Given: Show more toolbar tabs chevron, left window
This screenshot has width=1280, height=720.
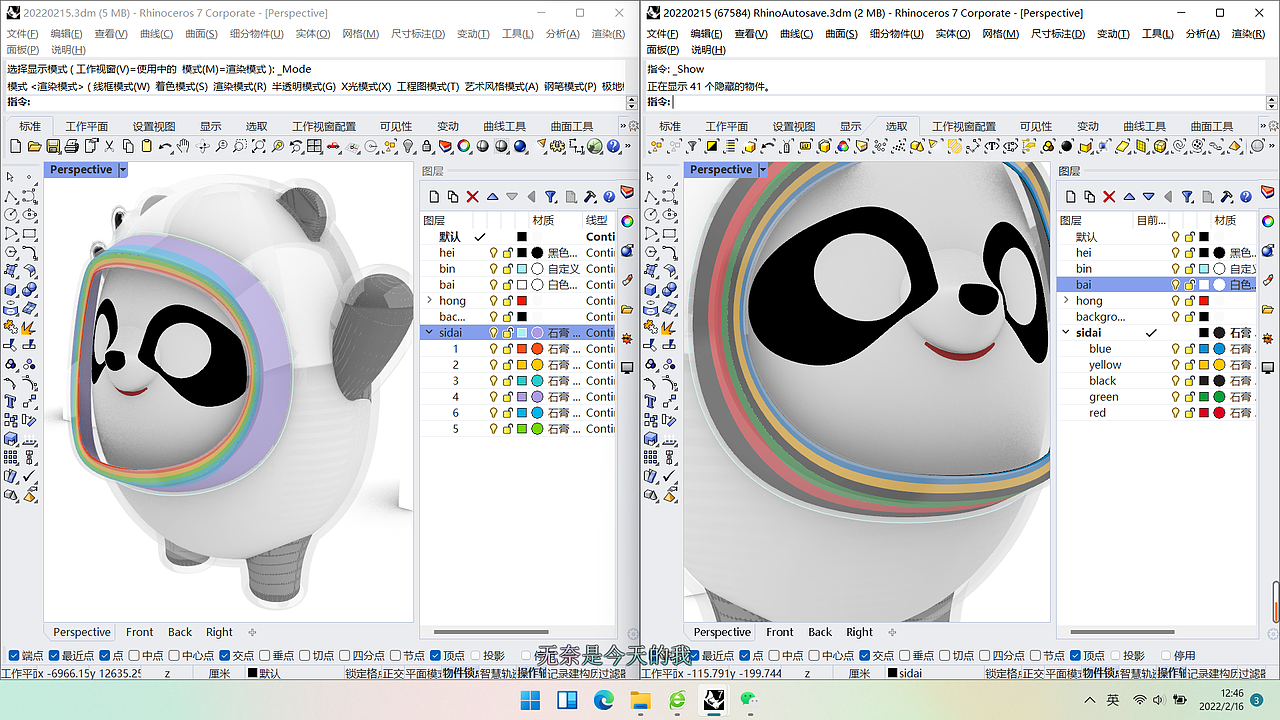Looking at the screenshot, I should (x=622, y=126).
